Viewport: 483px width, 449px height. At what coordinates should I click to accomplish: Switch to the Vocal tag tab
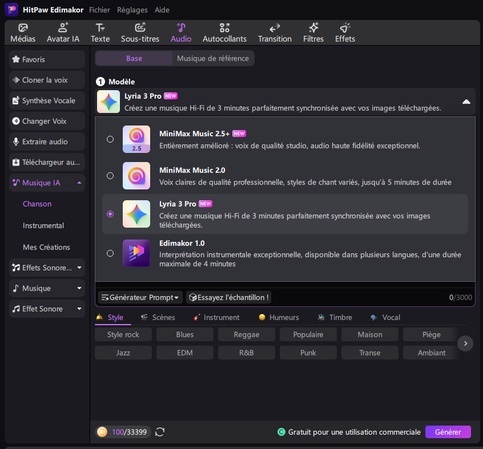[x=385, y=317]
